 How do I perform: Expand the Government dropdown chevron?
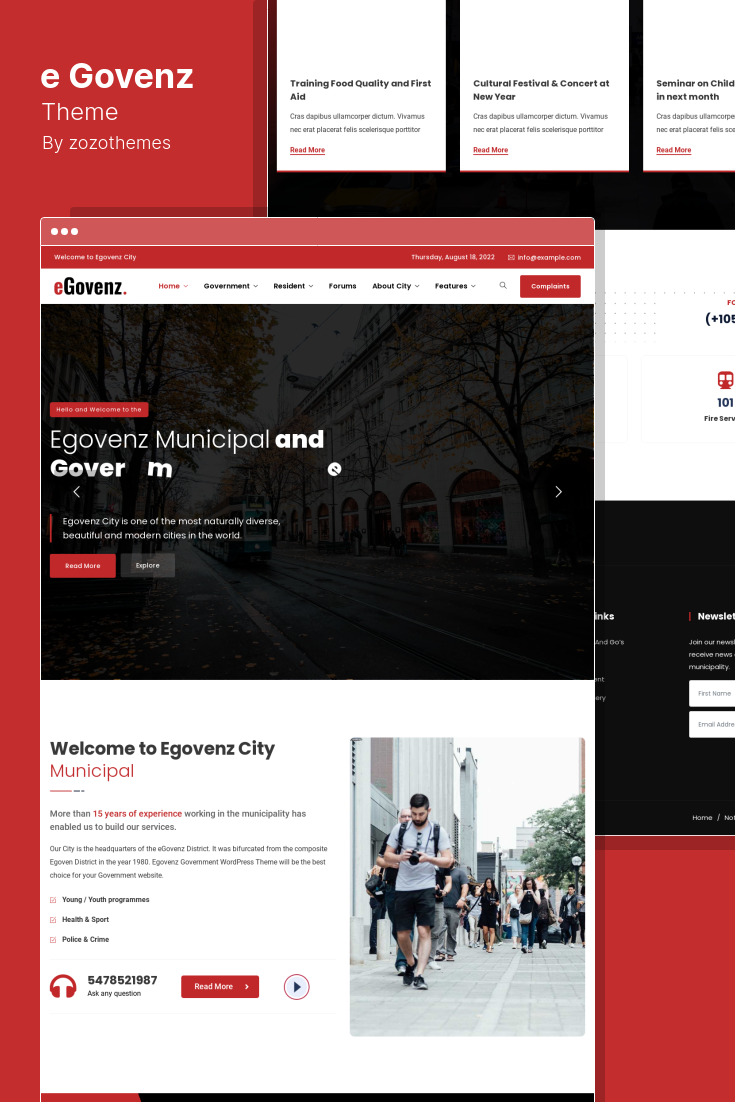click(256, 286)
